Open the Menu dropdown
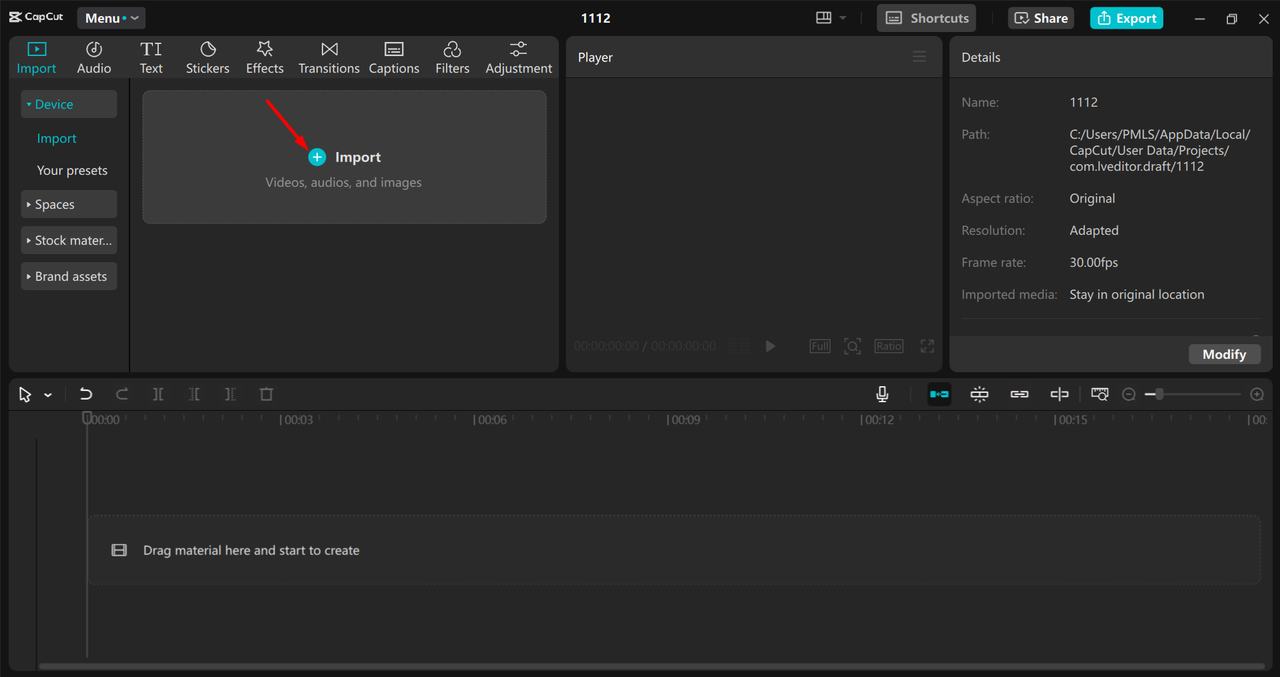 click(x=111, y=18)
